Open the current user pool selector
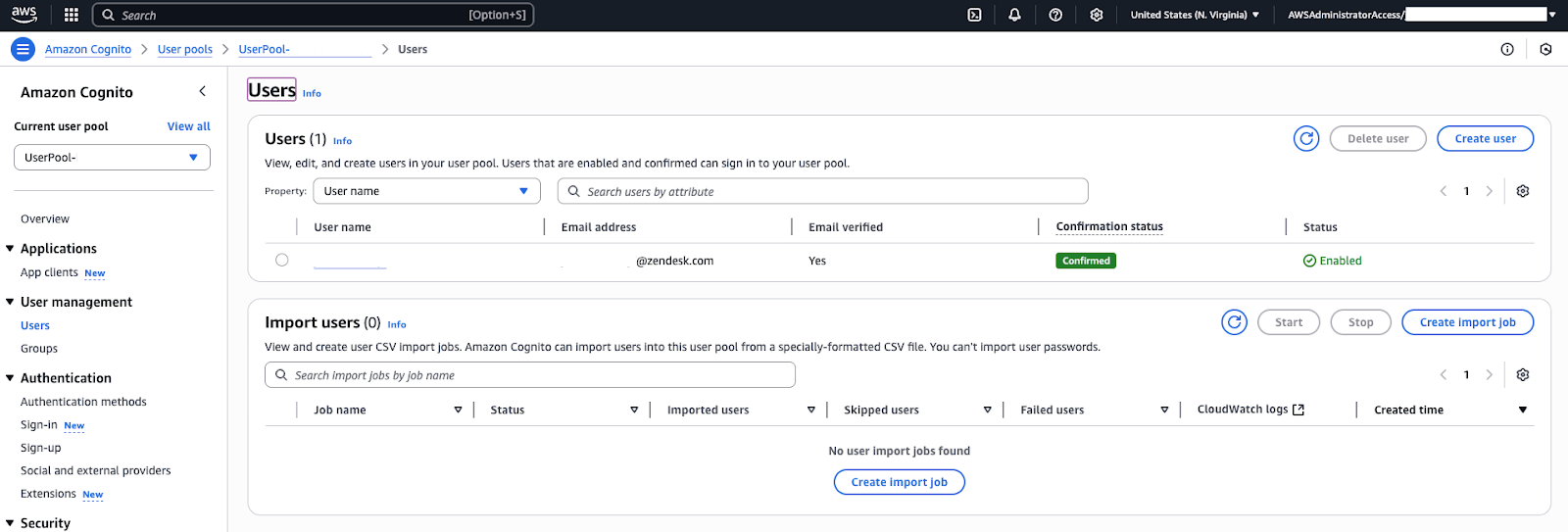This screenshot has height=532, width=1568. click(x=112, y=158)
